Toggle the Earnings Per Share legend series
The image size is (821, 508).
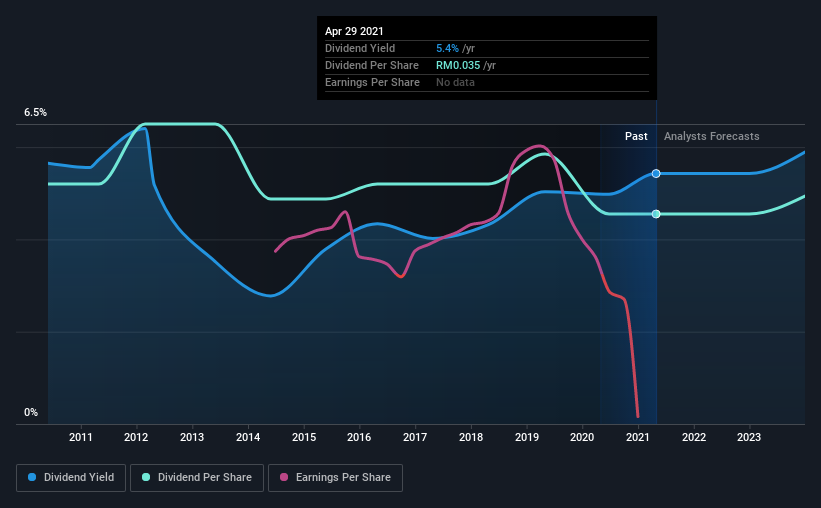[335, 478]
